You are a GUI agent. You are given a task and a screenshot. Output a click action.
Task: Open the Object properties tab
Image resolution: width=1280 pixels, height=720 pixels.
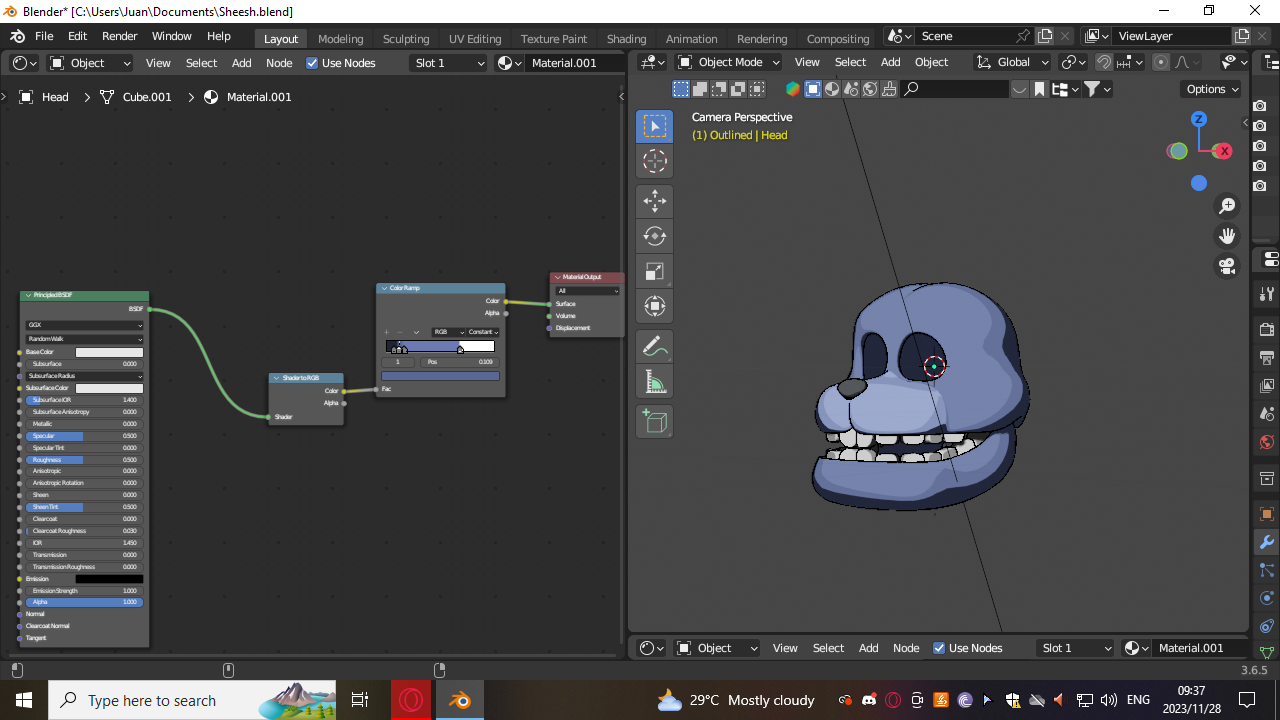pyautogui.click(x=1267, y=515)
